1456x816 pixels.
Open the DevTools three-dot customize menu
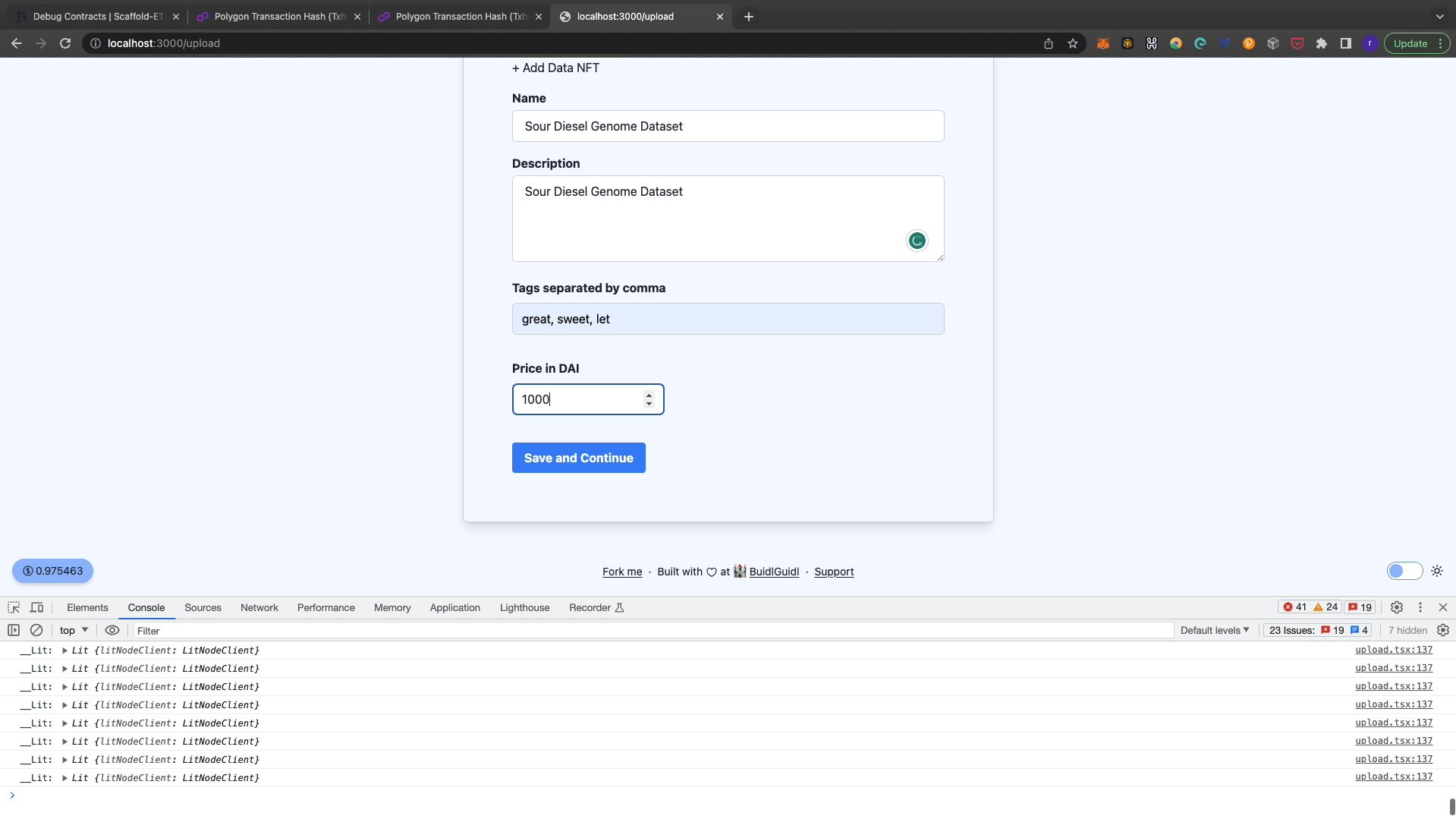tap(1420, 607)
